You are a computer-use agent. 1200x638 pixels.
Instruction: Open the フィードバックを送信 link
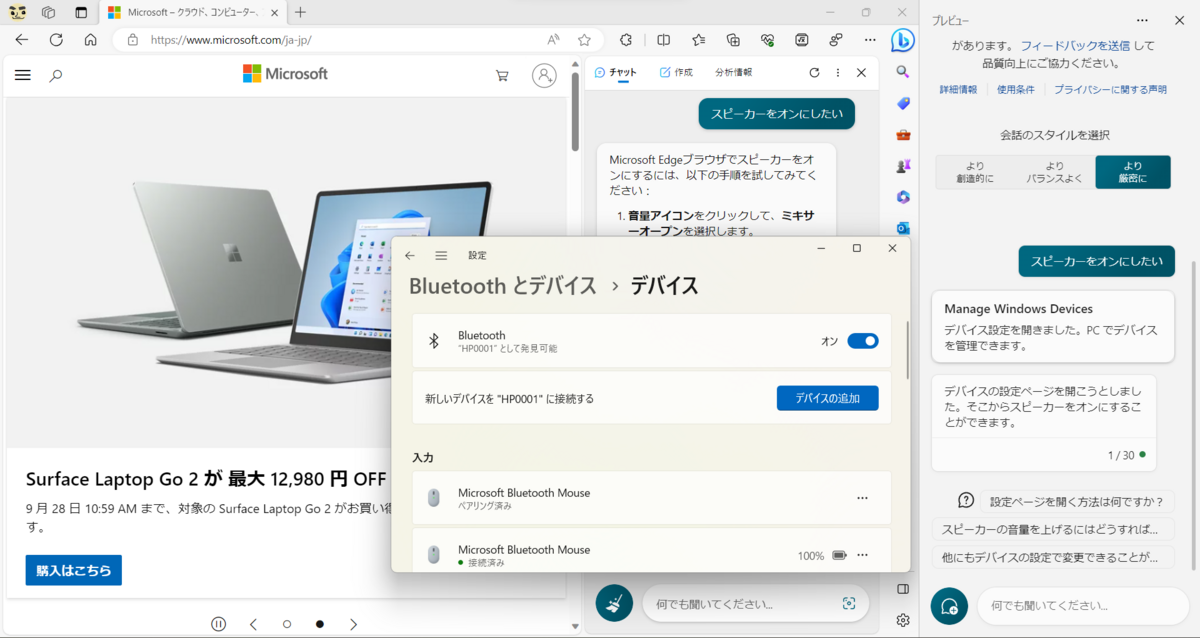[1075, 46]
